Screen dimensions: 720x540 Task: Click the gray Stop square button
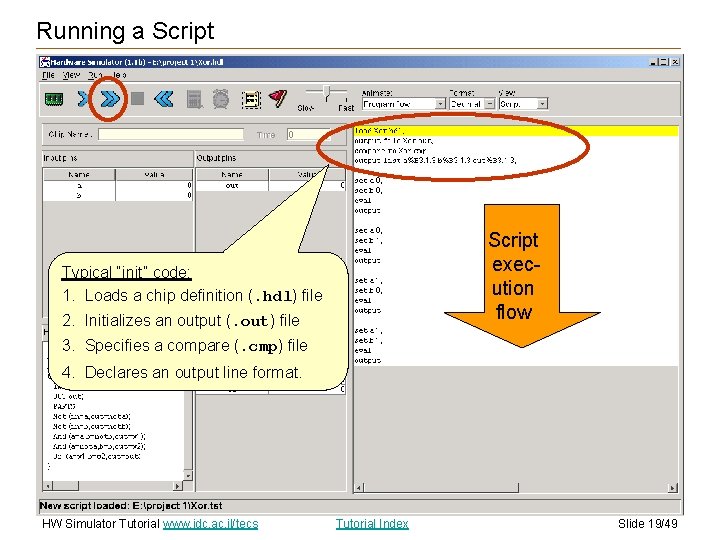(x=137, y=99)
